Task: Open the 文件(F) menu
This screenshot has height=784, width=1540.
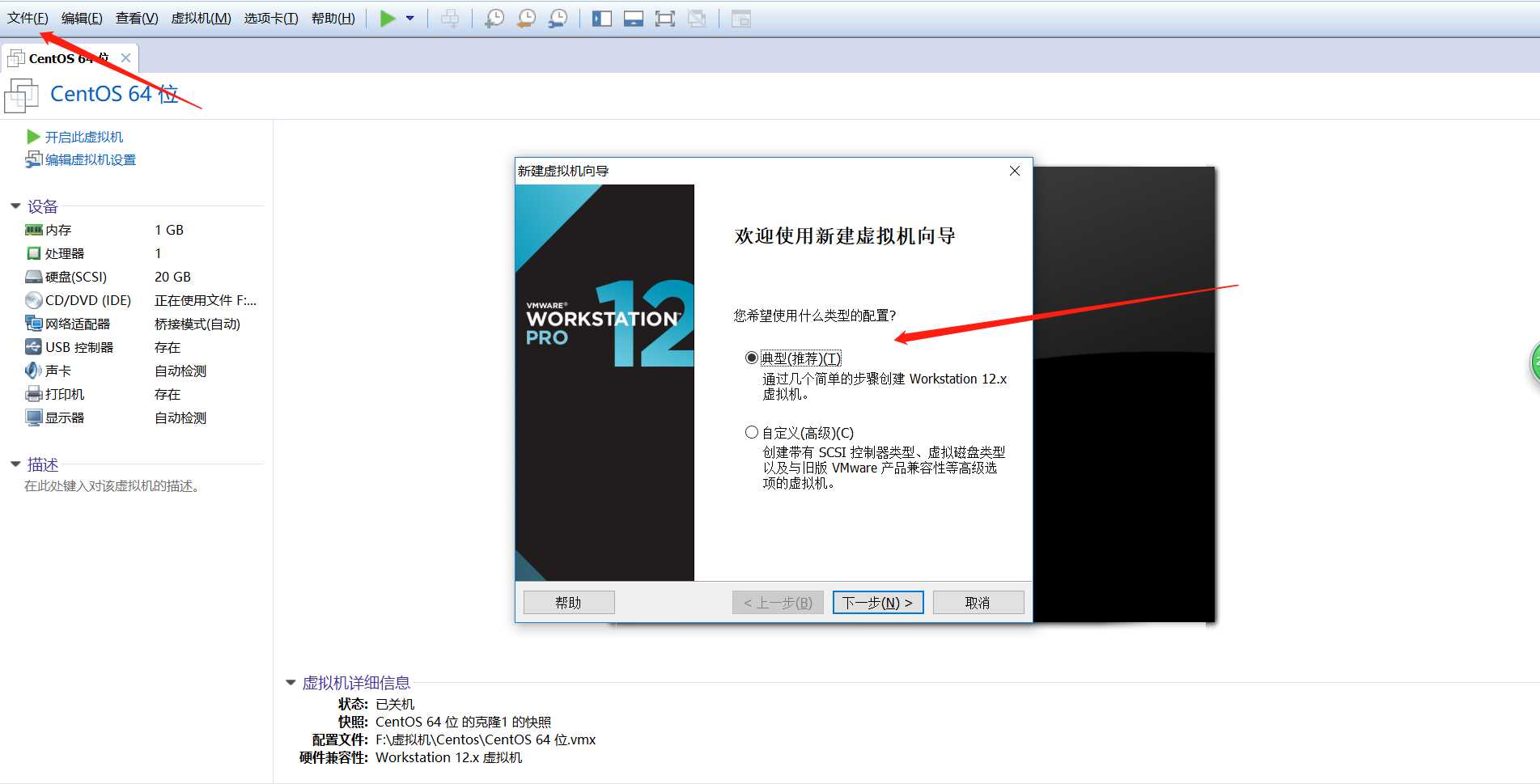Action: [28, 18]
